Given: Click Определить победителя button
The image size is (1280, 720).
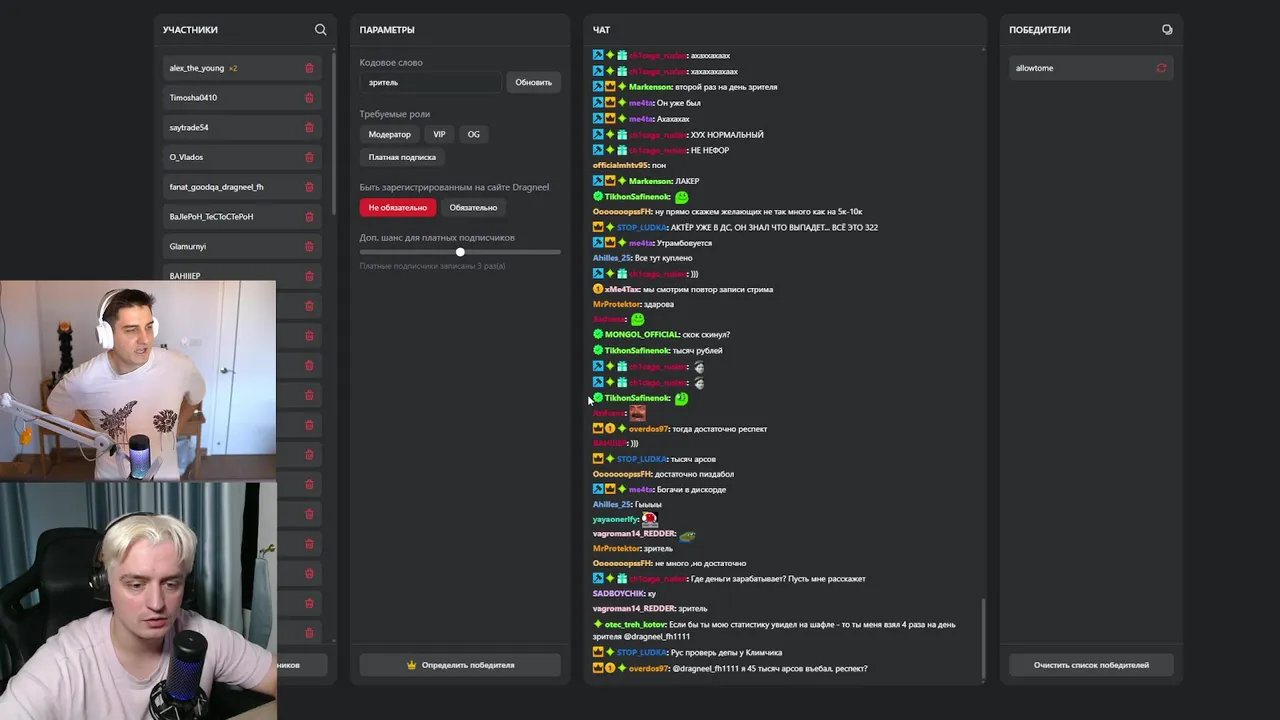Looking at the screenshot, I should coord(460,665).
